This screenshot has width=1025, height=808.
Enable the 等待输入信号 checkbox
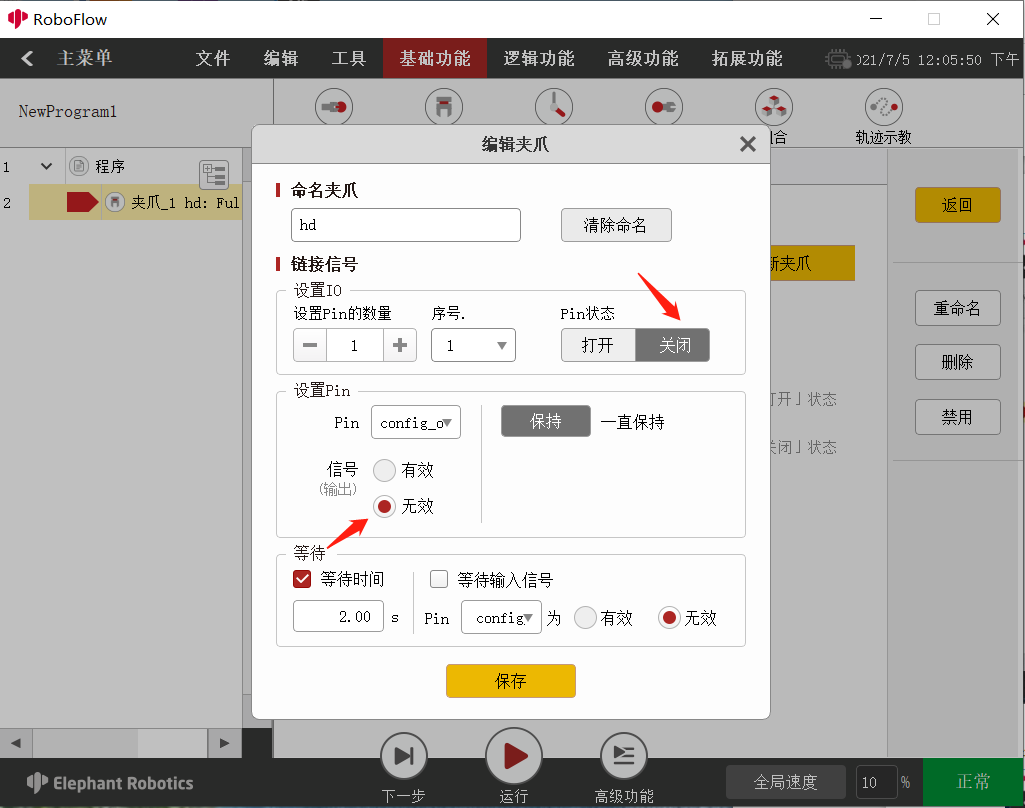[x=439, y=579]
